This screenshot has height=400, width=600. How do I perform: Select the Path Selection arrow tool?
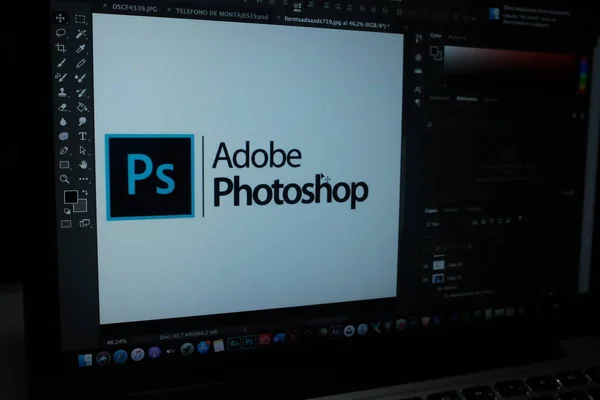(83, 150)
